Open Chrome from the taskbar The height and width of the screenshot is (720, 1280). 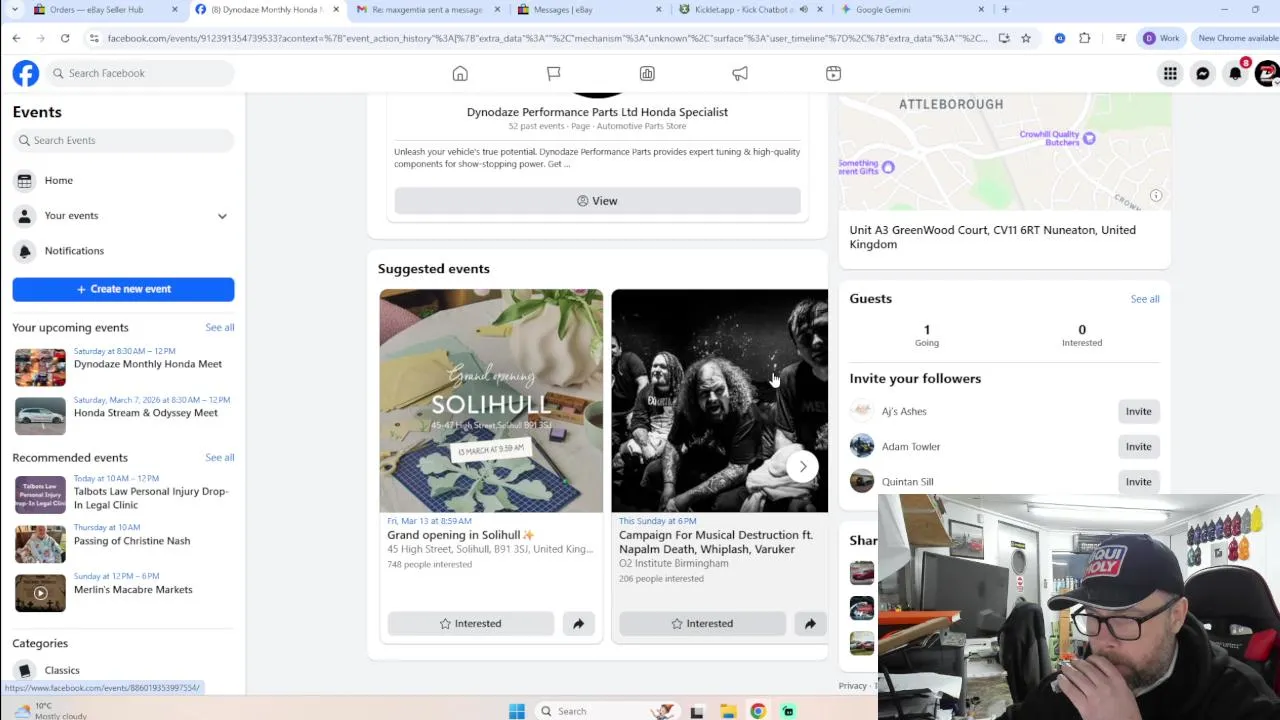(x=758, y=711)
